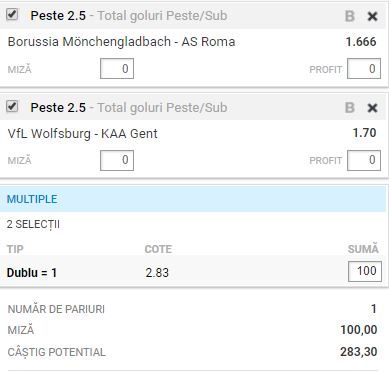Remove the VfL Wolfsburg selection with X
Image resolution: width=389 pixels, height=376 pixels.
coord(372,108)
